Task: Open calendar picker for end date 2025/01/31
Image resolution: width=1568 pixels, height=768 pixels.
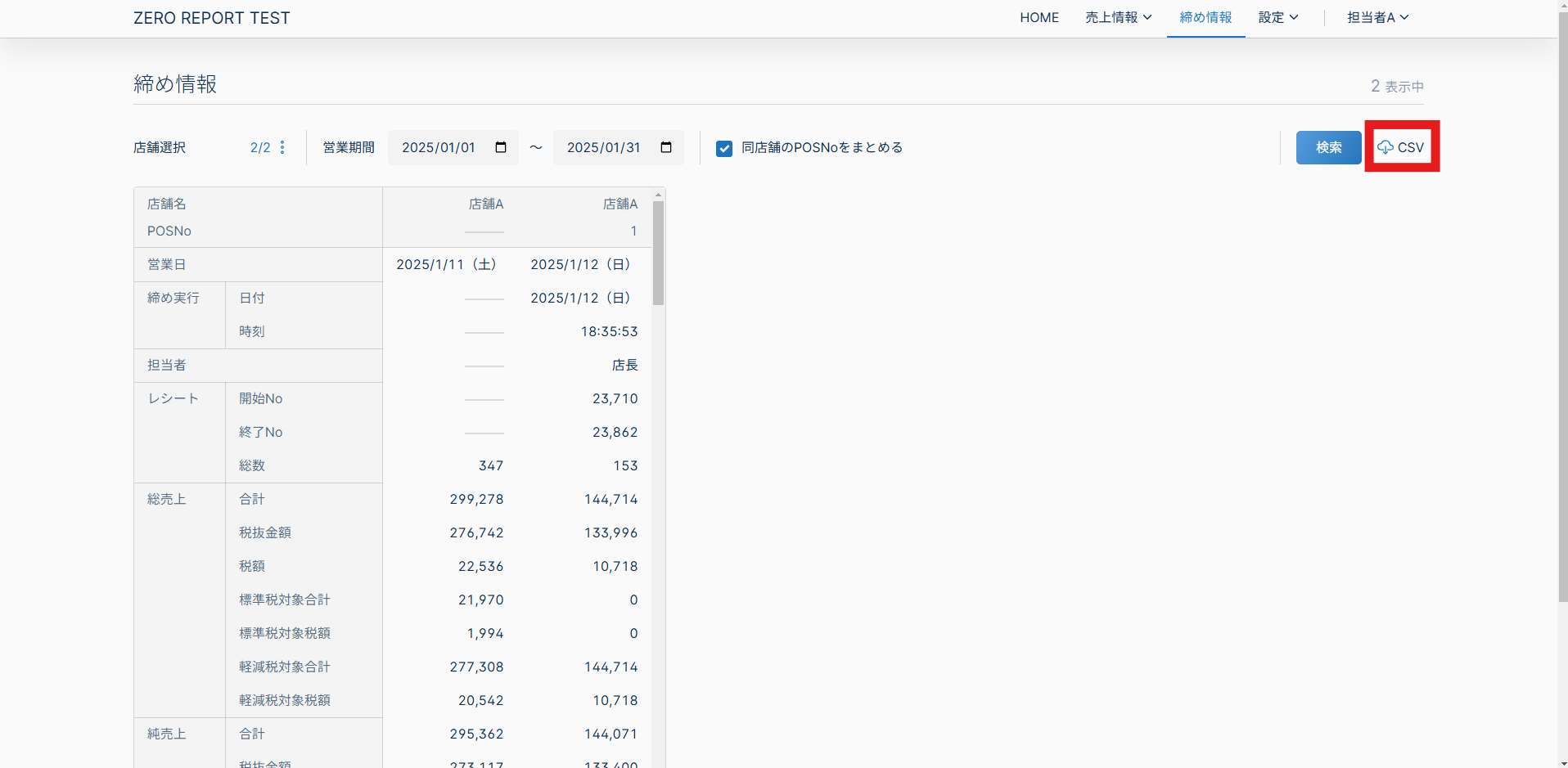Action: [x=666, y=147]
